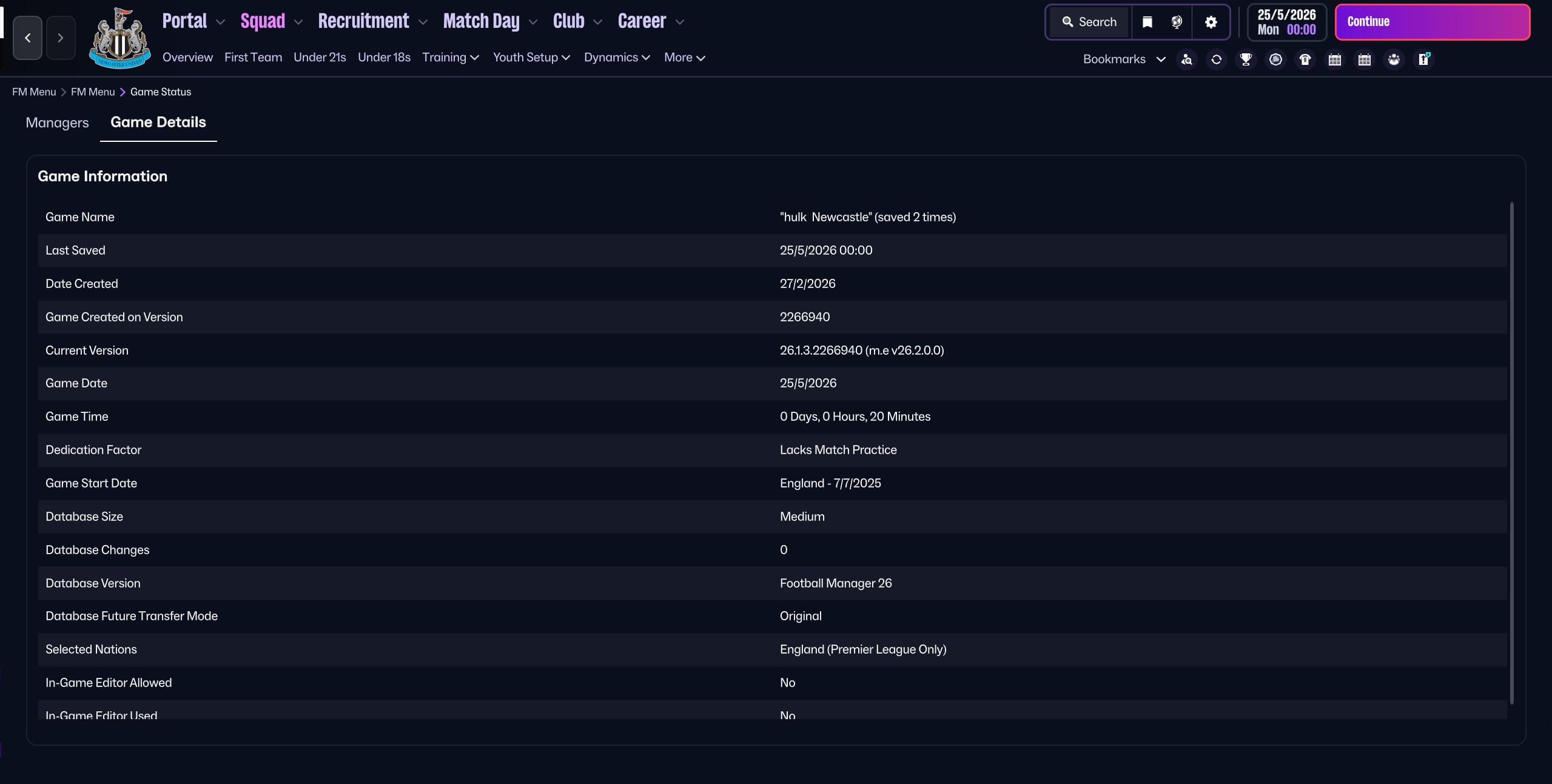Open the Youth Setup dropdown
Image resolution: width=1552 pixels, height=784 pixels.
(x=531, y=58)
